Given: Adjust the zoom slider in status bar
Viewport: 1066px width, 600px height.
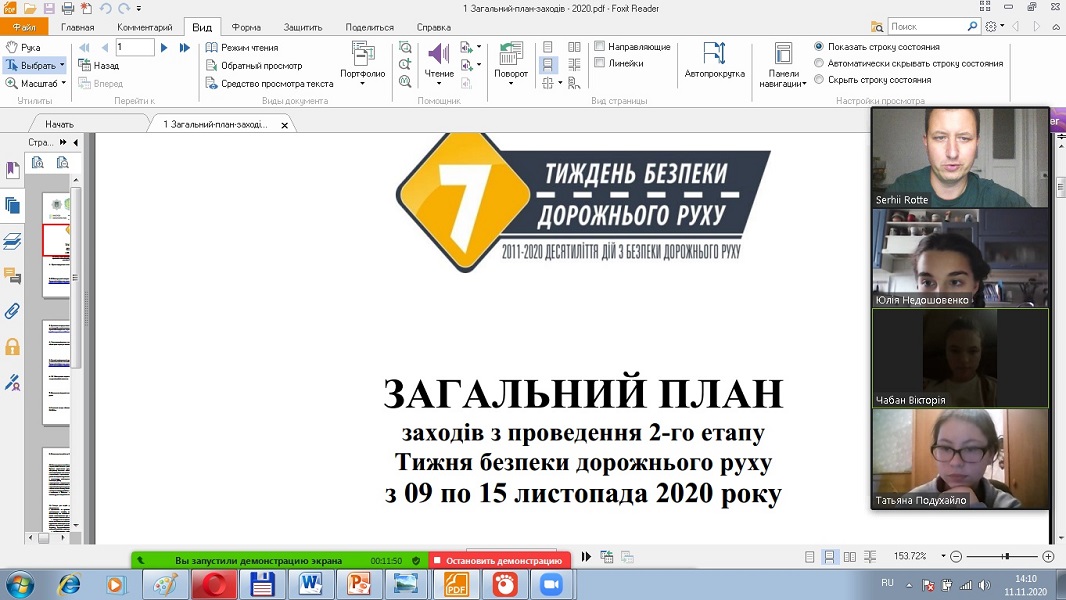Looking at the screenshot, I should pyautogui.click(x=1005, y=557).
